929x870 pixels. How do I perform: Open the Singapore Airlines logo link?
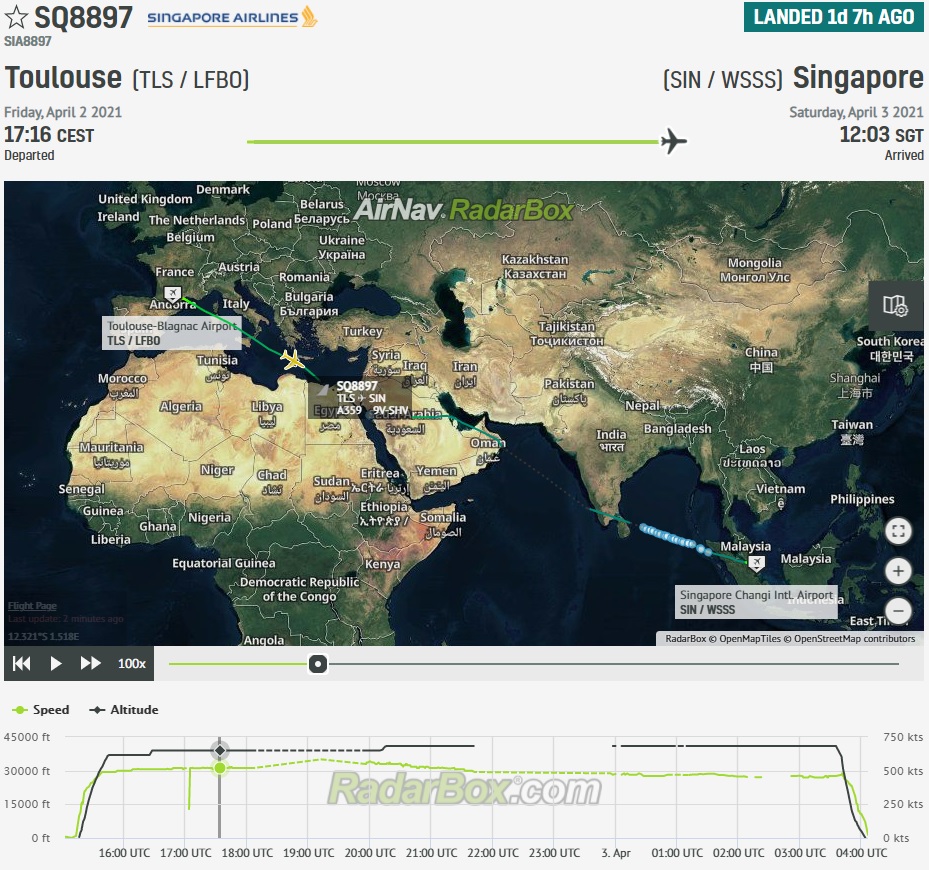pyautogui.click(x=232, y=17)
